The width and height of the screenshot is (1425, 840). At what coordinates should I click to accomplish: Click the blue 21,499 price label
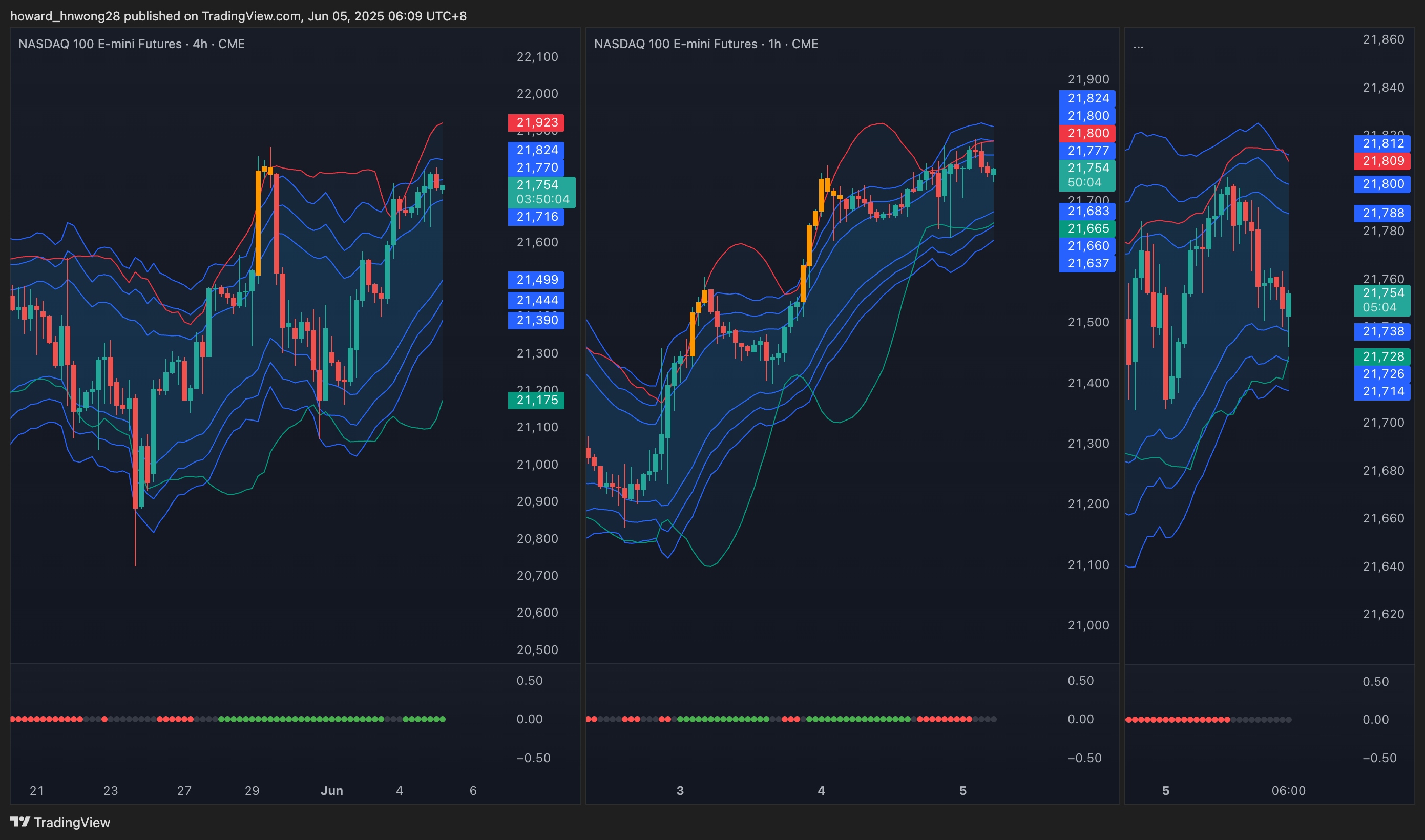[x=536, y=280]
